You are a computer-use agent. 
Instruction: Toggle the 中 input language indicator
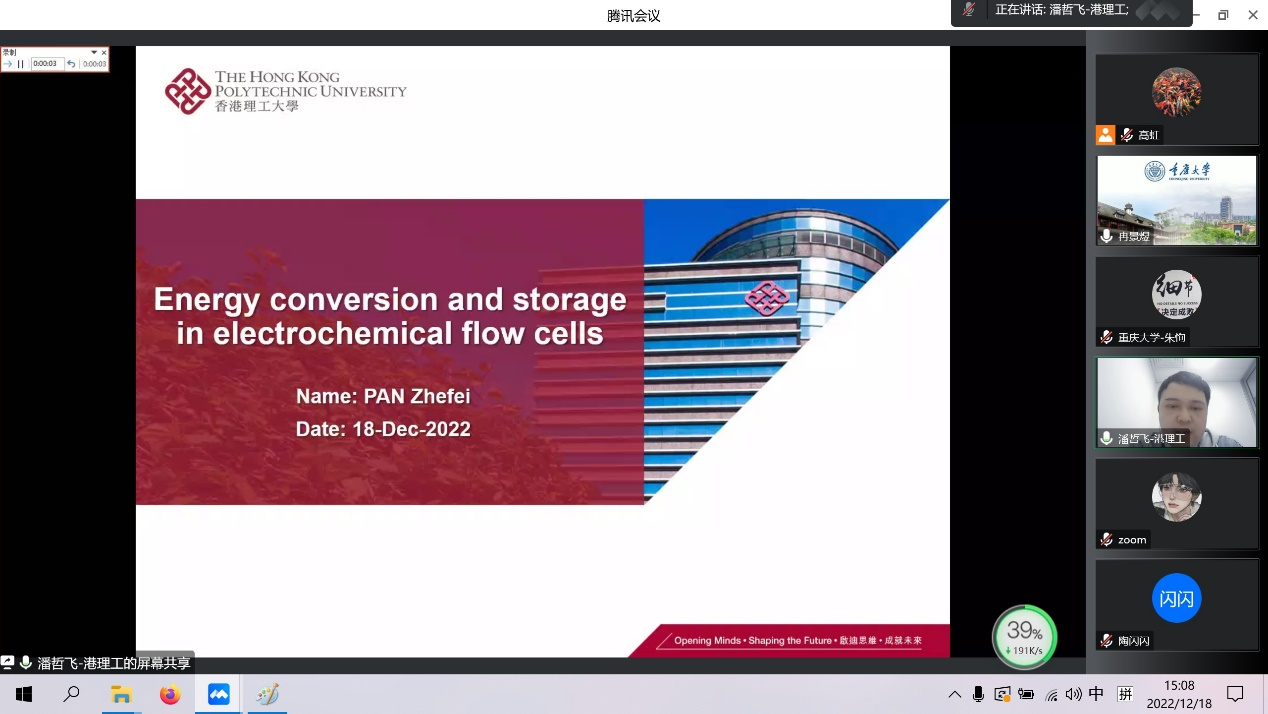pos(1096,694)
